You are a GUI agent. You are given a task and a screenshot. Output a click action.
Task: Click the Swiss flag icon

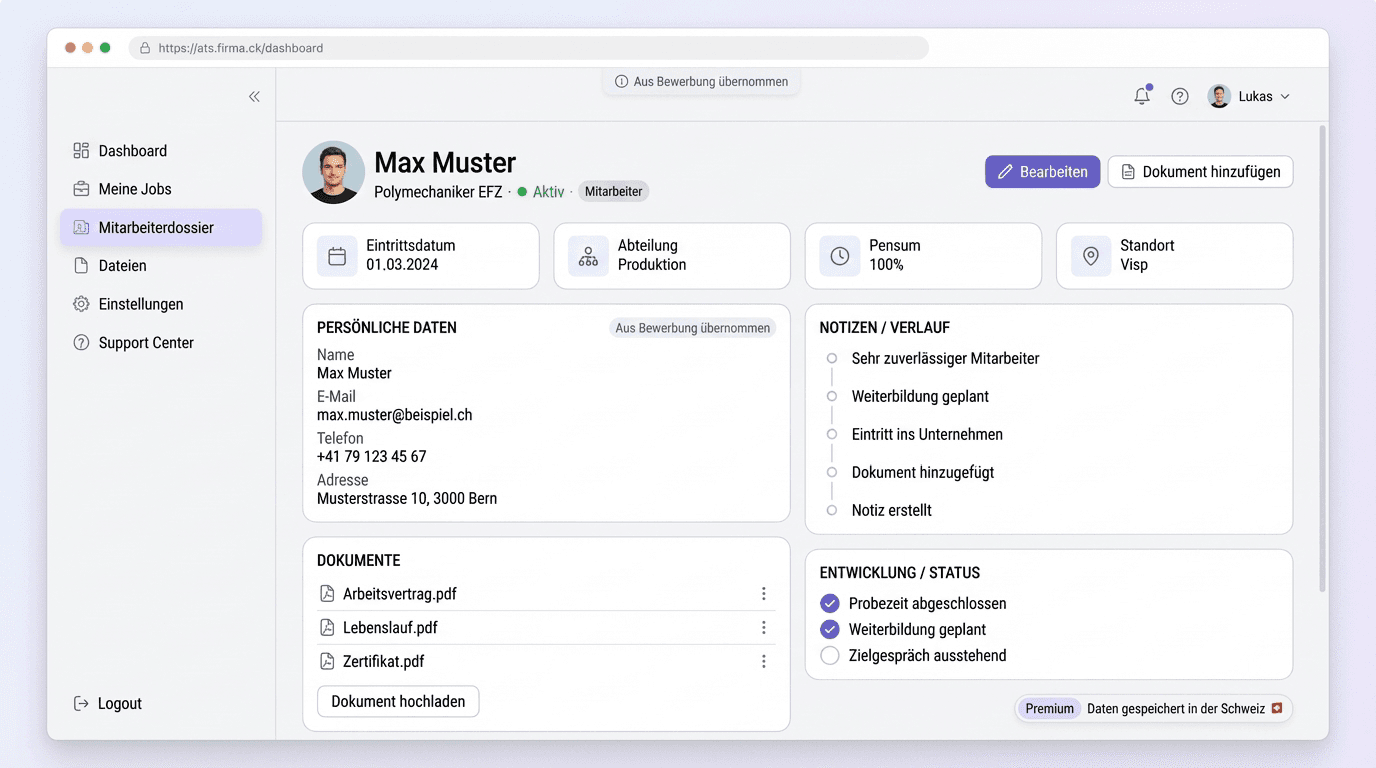[1276, 709]
